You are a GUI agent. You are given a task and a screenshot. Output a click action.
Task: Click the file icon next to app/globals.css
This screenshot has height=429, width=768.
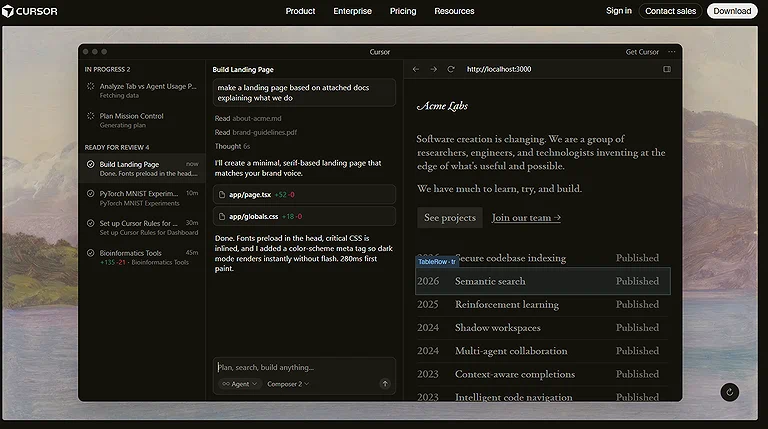(x=222, y=216)
